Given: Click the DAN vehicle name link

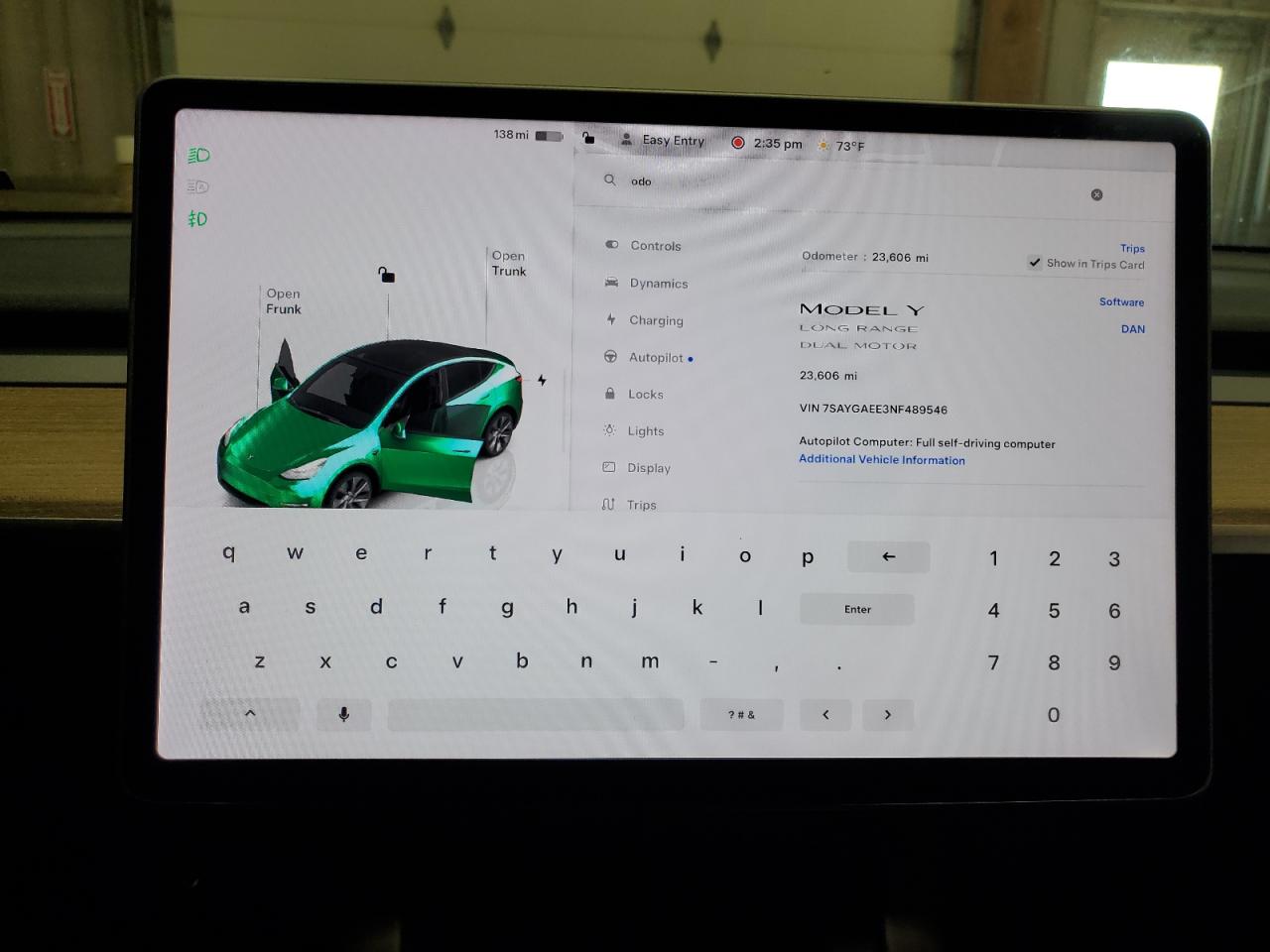Looking at the screenshot, I should (x=1133, y=328).
